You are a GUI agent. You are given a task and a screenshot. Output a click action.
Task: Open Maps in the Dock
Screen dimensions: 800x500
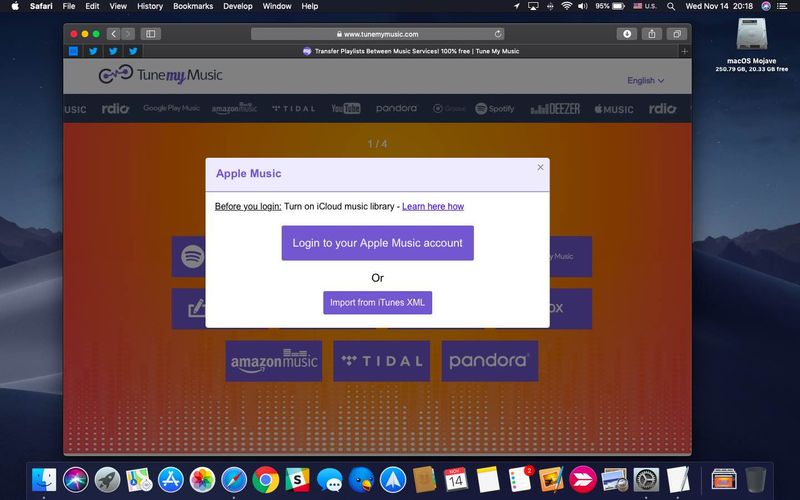139,480
